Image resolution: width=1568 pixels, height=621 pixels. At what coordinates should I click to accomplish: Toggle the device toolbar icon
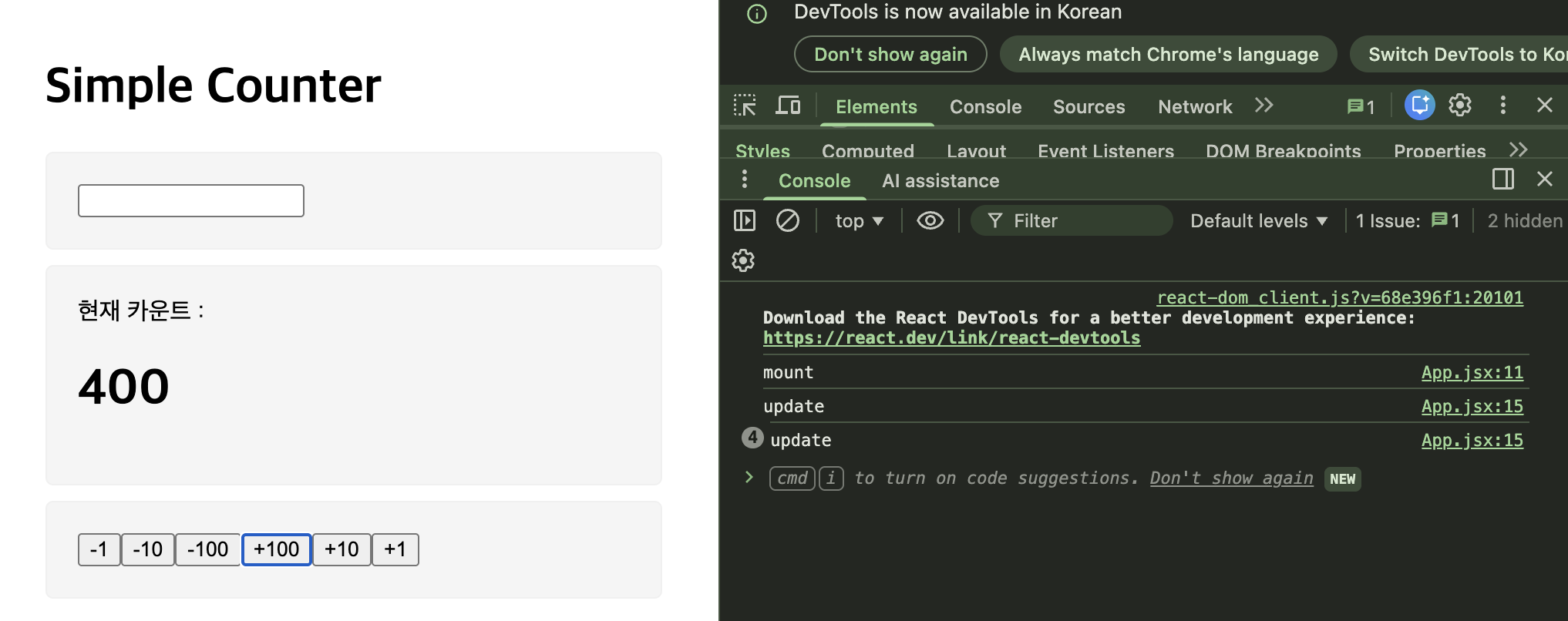coord(788,106)
